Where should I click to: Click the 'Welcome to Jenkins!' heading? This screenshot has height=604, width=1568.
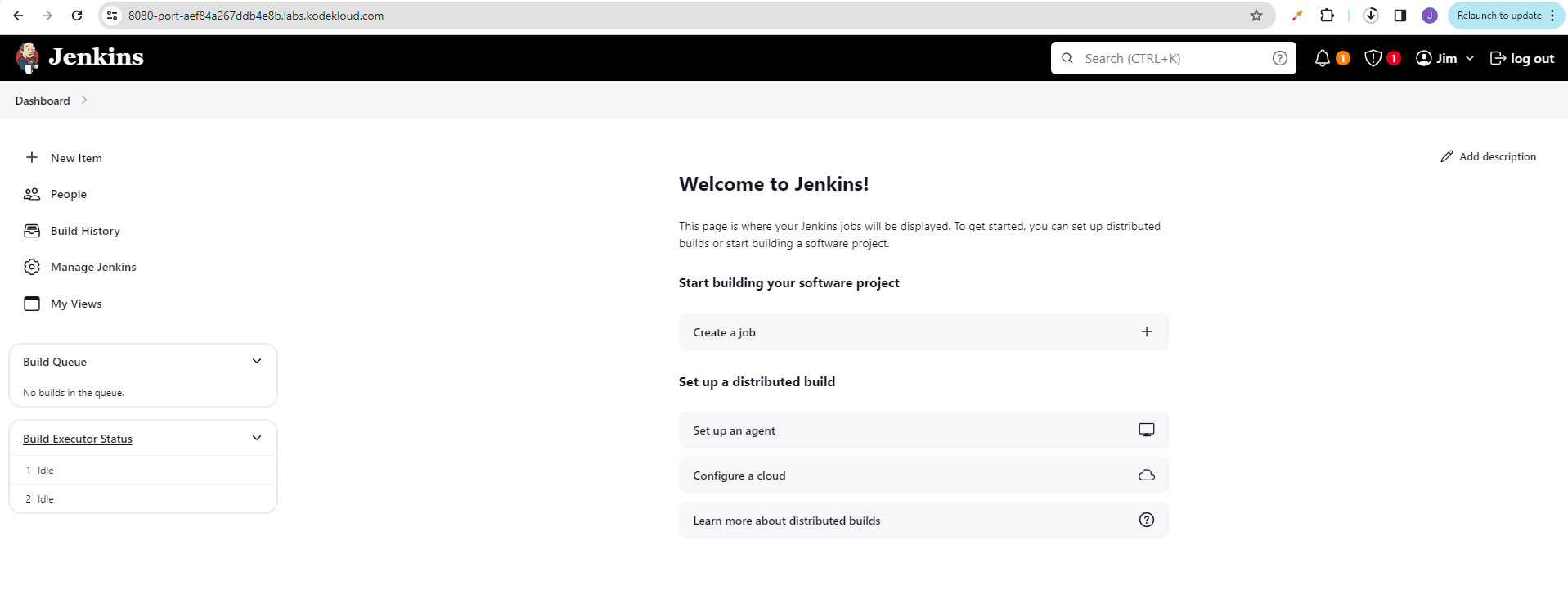[x=774, y=184]
